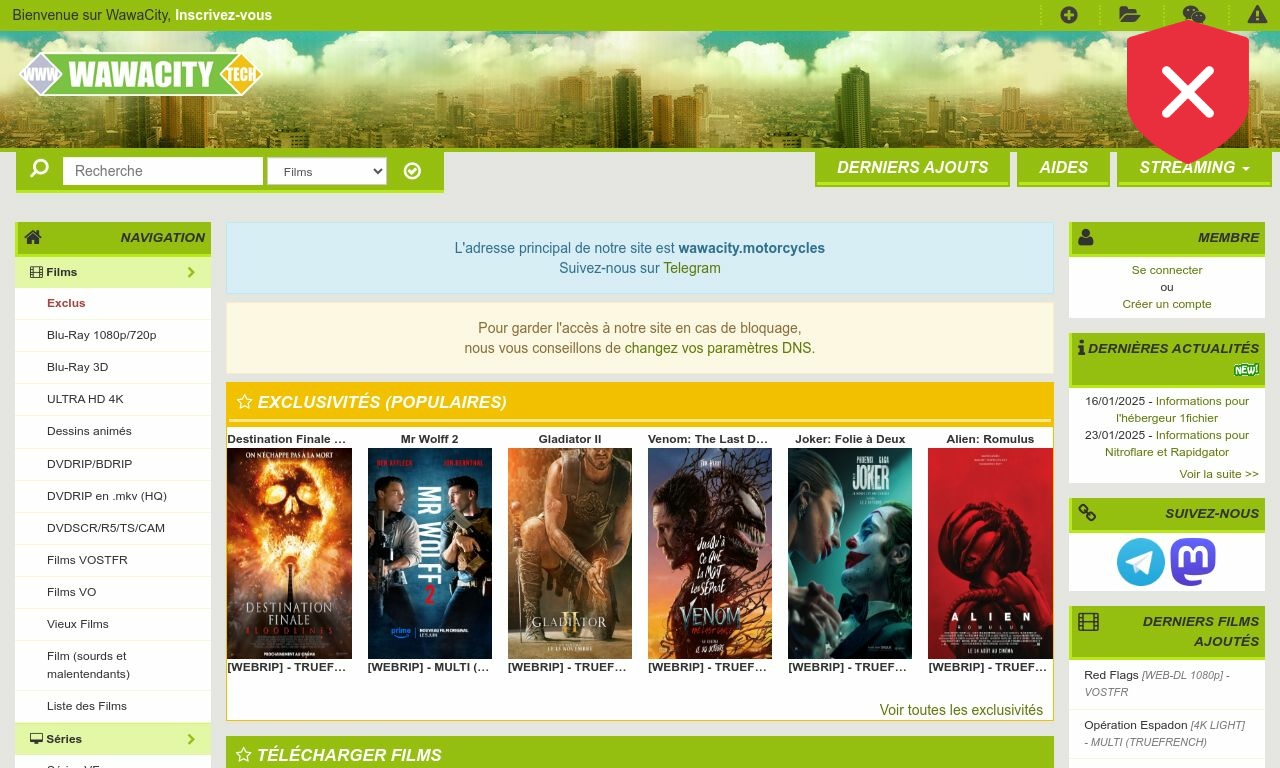Select Dessins animés category
1280x768 pixels.
pyautogui.click(x=89, y=431)
